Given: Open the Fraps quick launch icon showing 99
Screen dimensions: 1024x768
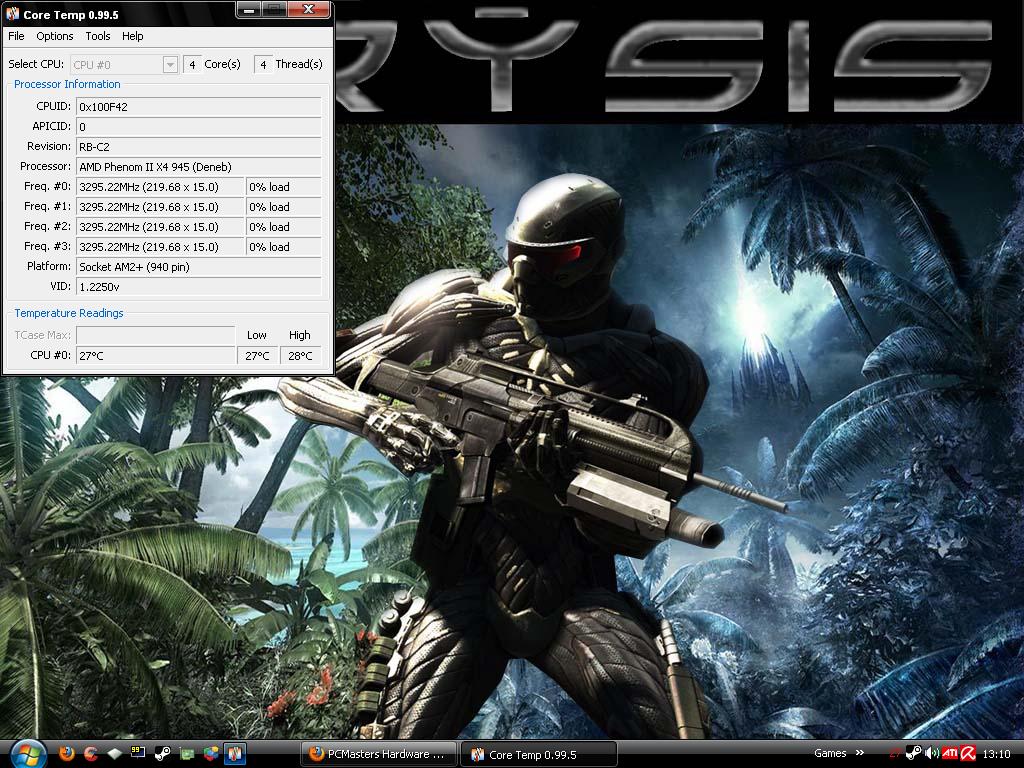Looking at the screenshot, I should (x=138, y=753).
